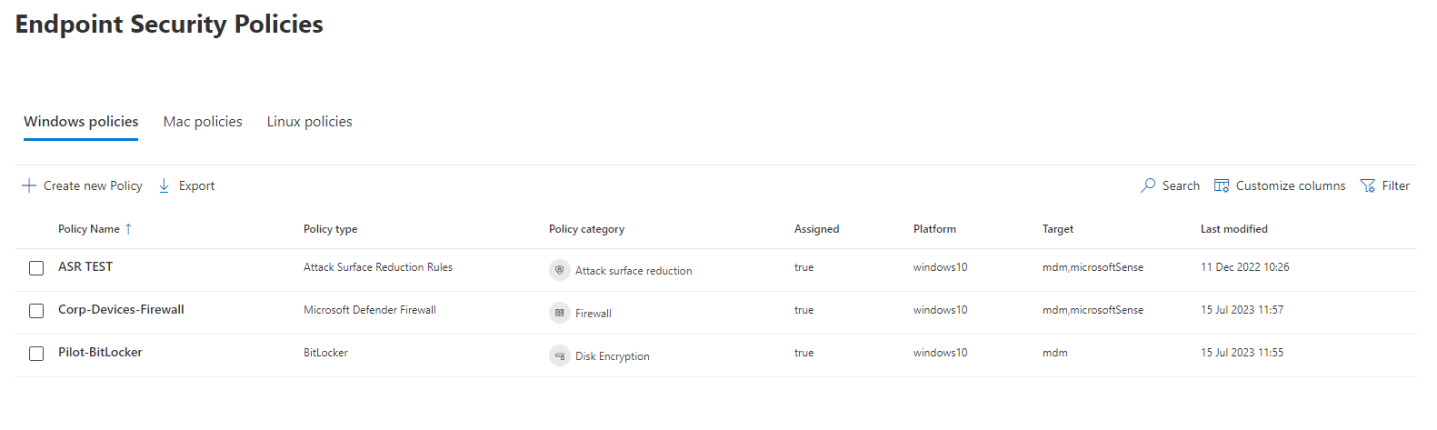Click Create new Policy button label
This screenshot has height=430, width=1437.
click(x=93, y=186)
